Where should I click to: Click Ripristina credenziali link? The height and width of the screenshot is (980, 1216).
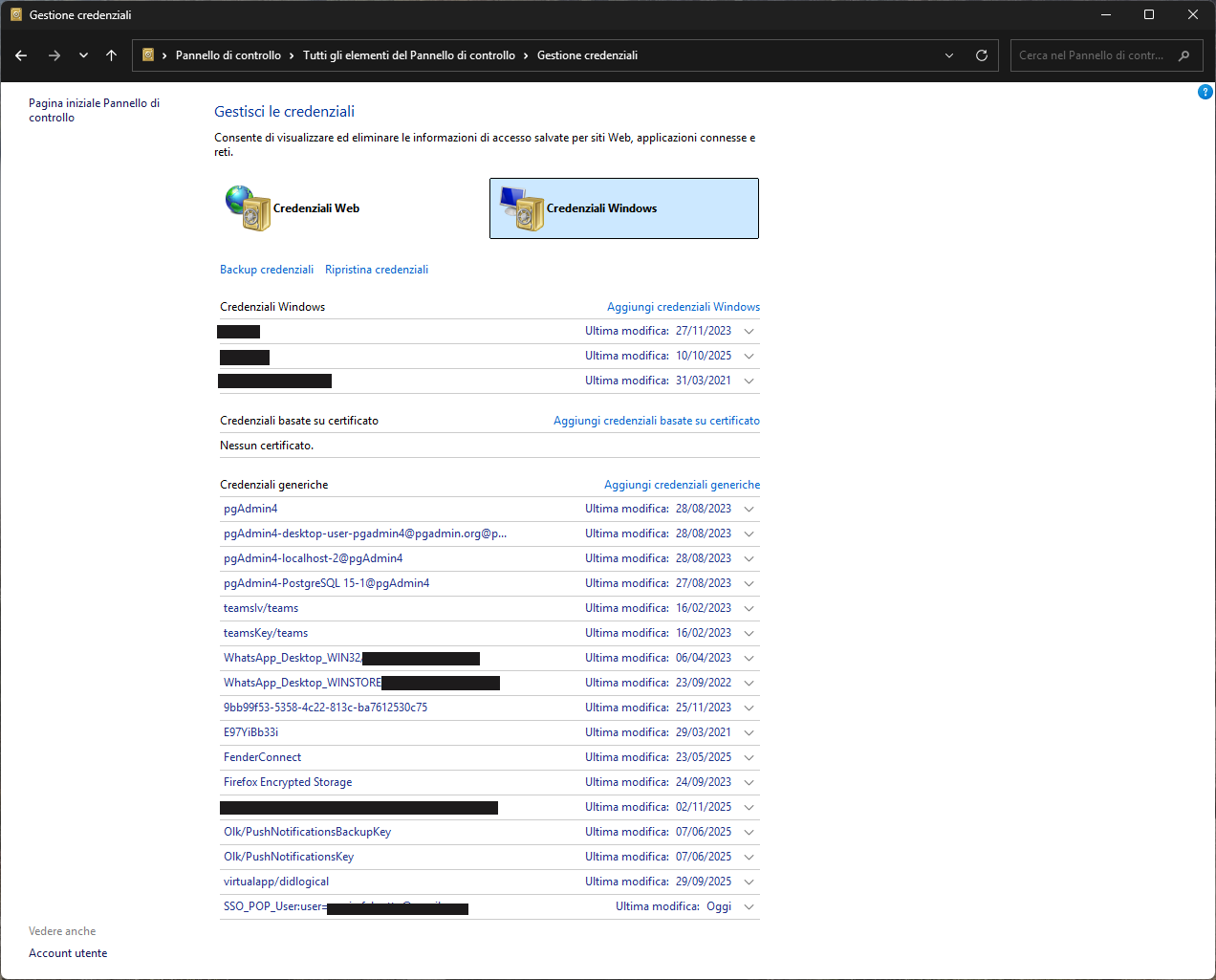[x=377, y=270]
